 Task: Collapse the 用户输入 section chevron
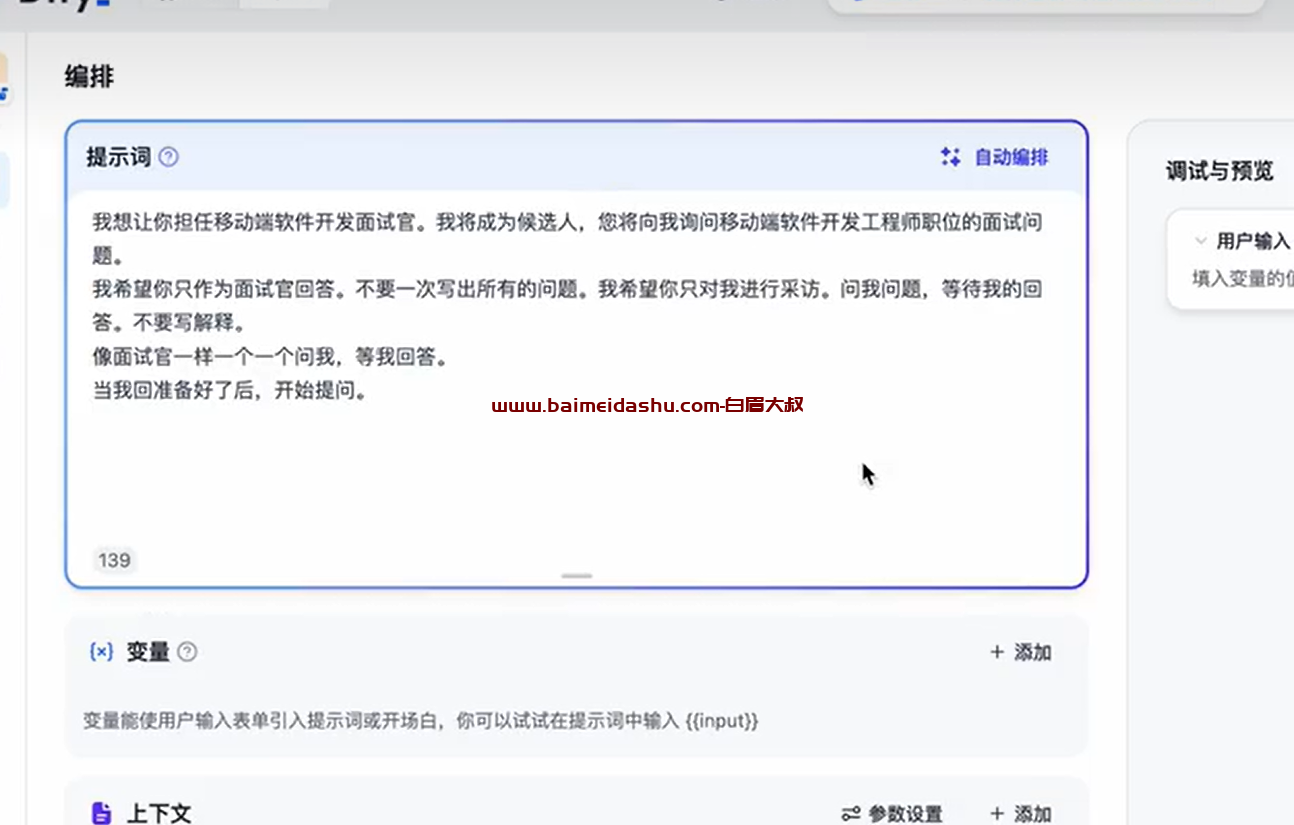click(1200, 241)
